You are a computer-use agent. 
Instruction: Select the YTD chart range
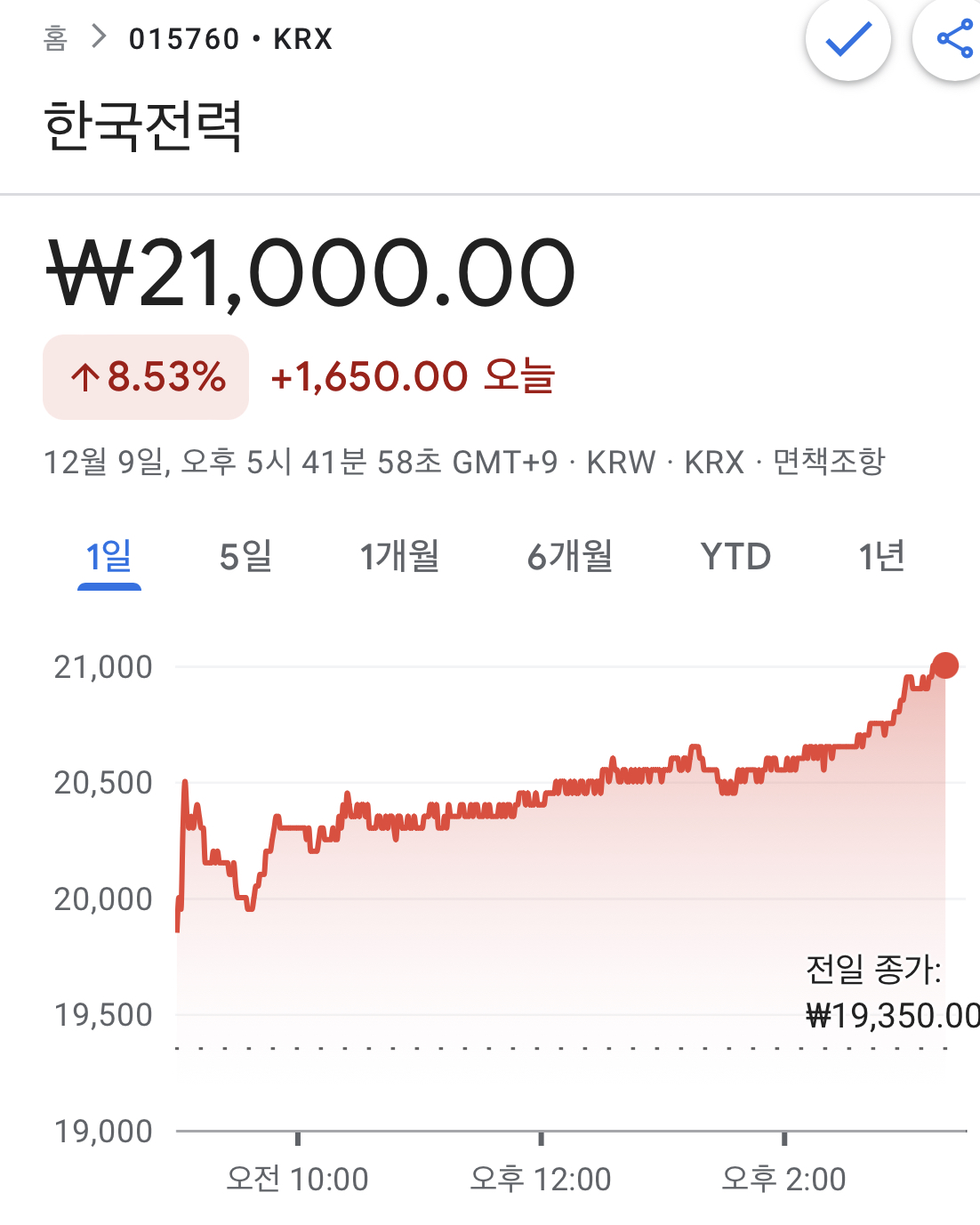click(x=735, y=557)
